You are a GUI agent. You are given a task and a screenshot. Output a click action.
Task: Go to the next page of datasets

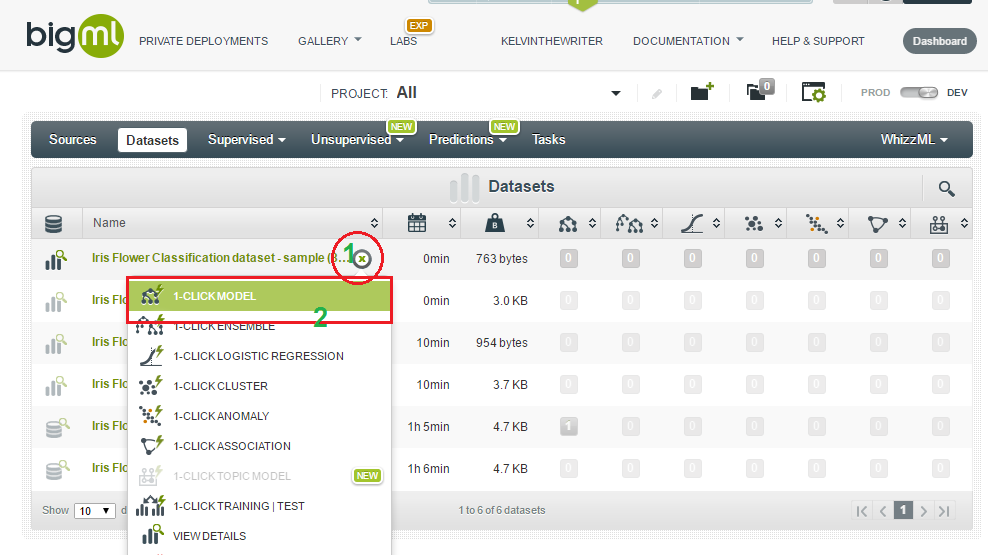[x=924, y=511]
